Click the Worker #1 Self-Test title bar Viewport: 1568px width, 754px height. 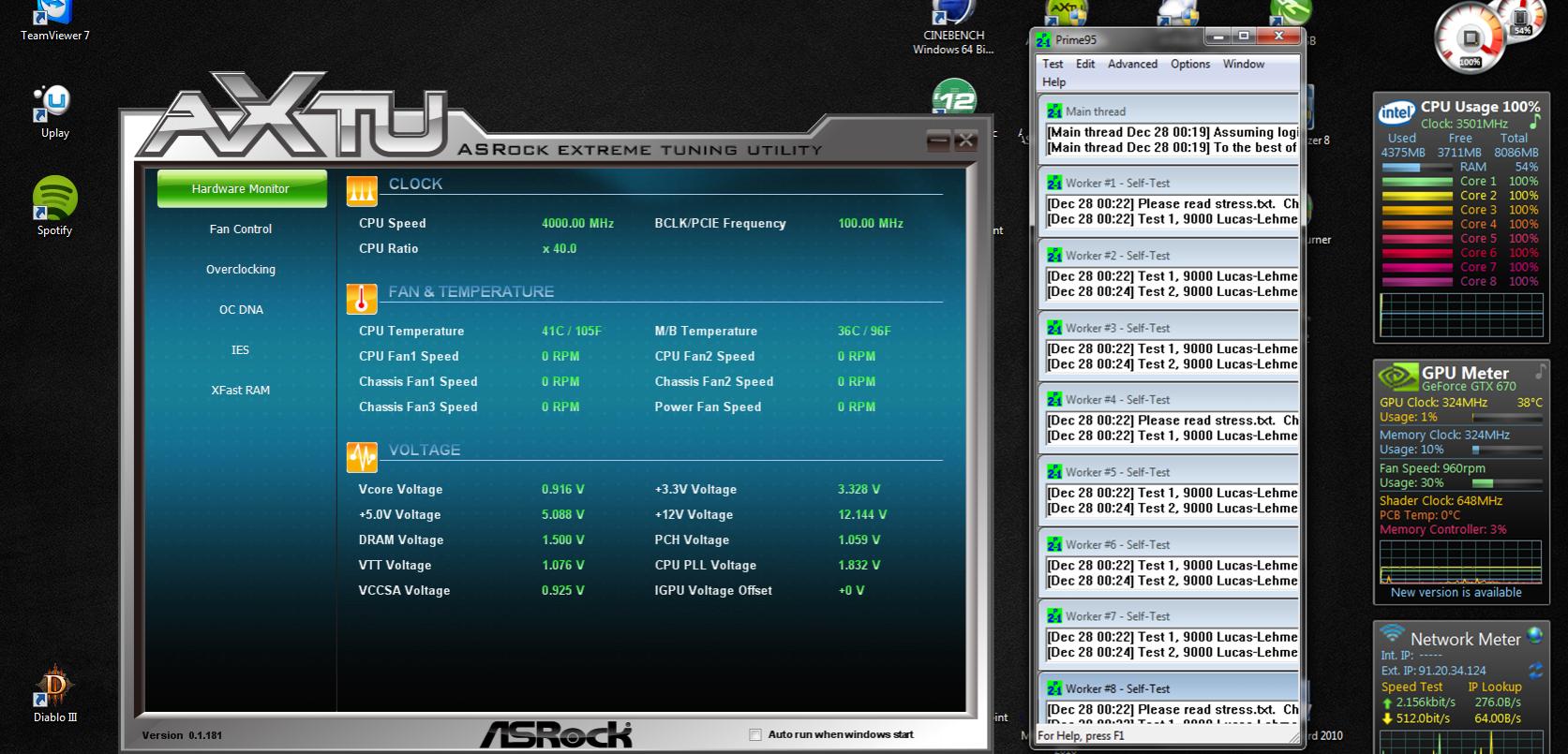click(1170, 183)
